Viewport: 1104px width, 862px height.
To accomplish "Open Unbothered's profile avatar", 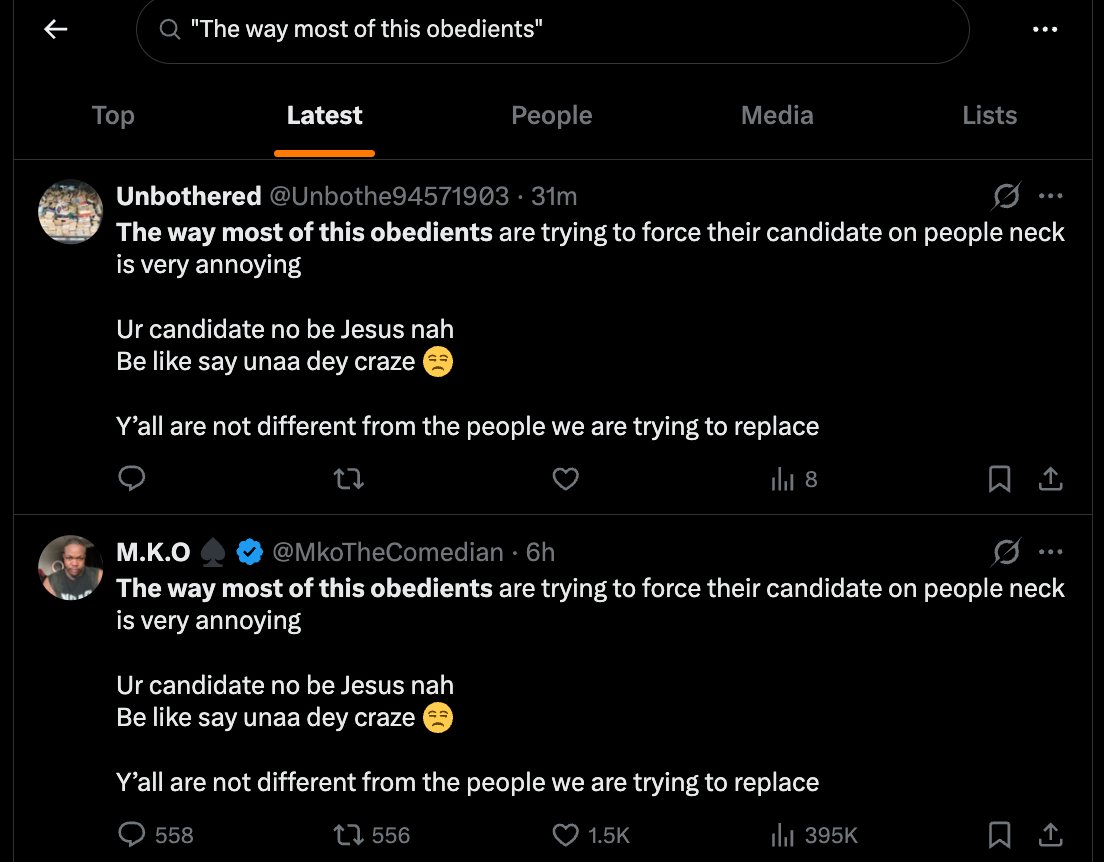I will pyautogui.click(x=70, y=212).
